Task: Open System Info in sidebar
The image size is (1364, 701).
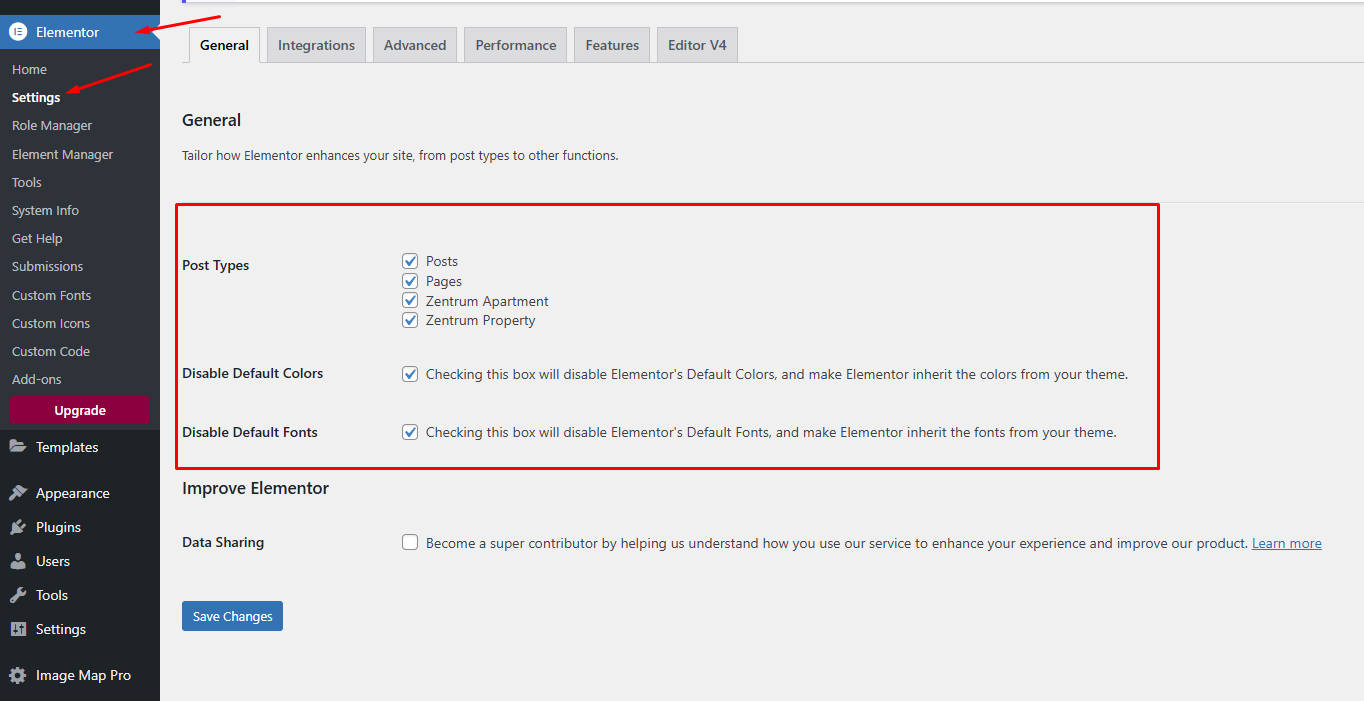Action: point(45,210)
